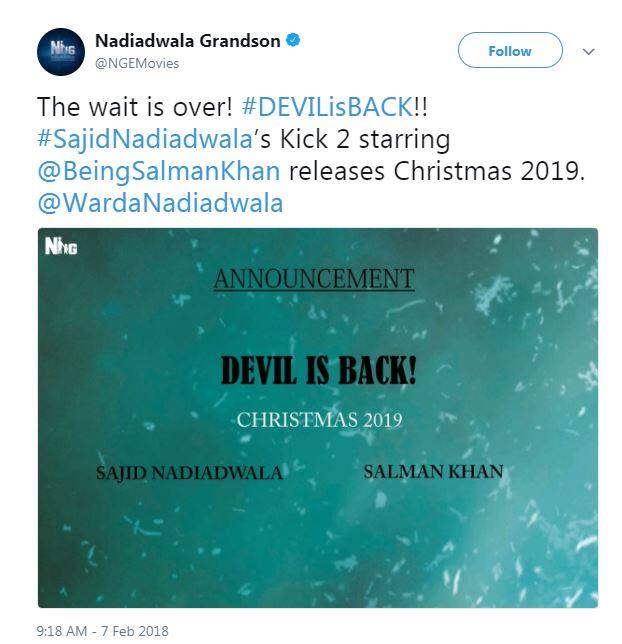Image resolution: width=622 pixels, height=644 pixels.
Task: Click the blue verified badge
Action: tap(292, 41)
